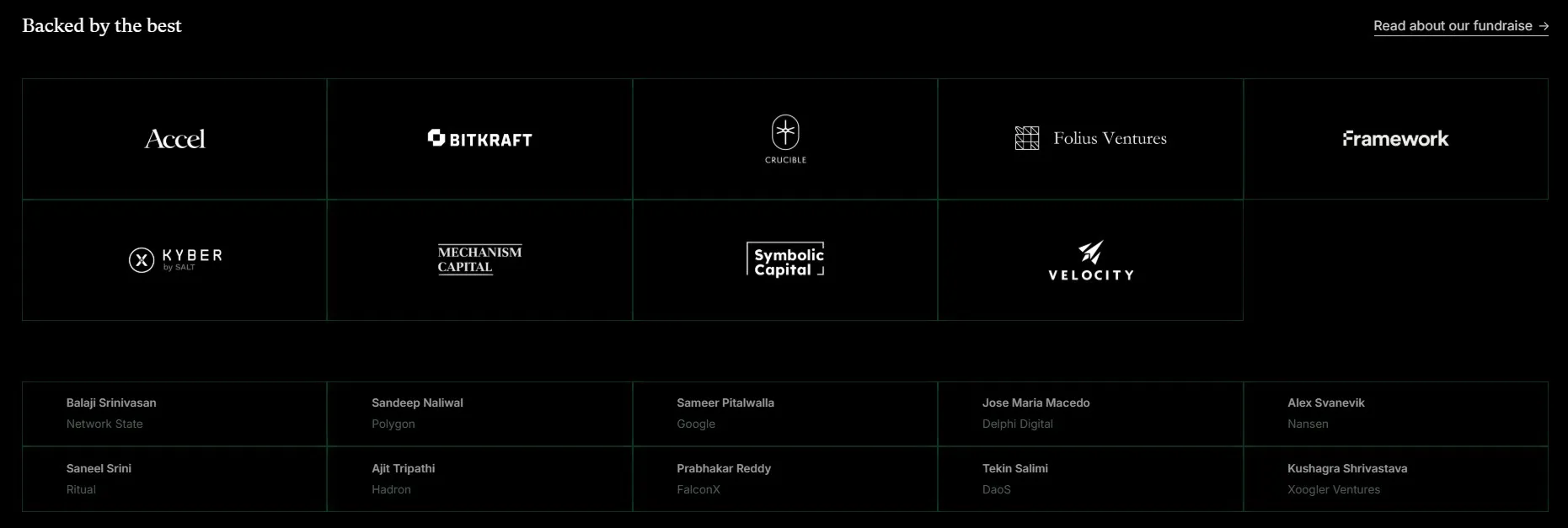Click the Kyber by SALT logo
The width and height of the screenshot is (1568, 528).
click(x=174, y=260)
